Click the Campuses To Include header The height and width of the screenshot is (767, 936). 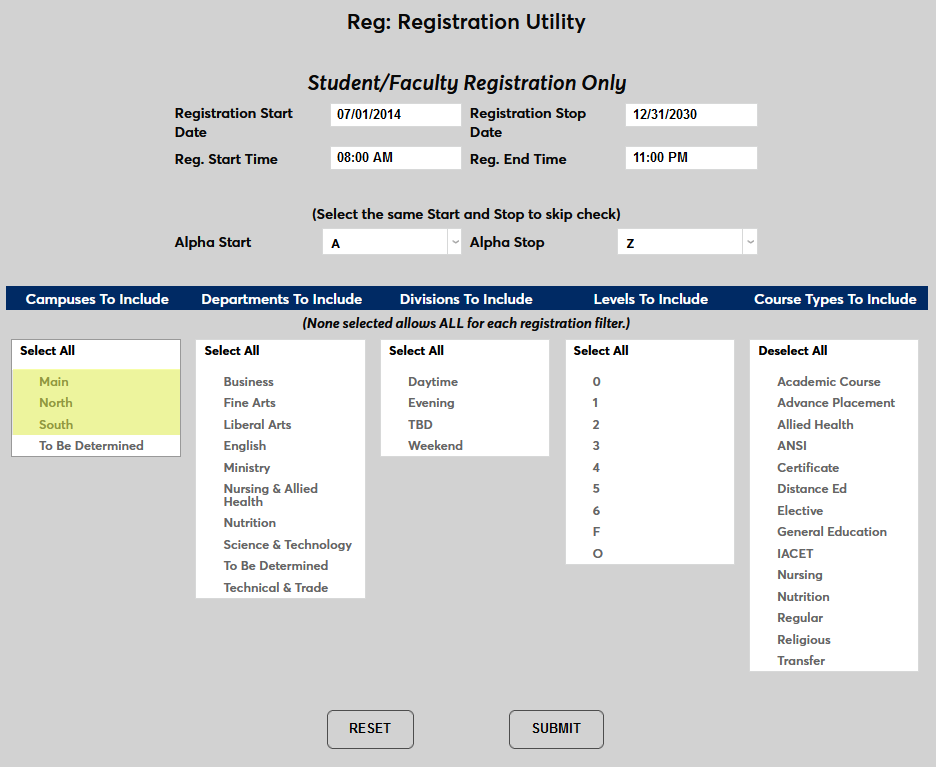[96, 298]
